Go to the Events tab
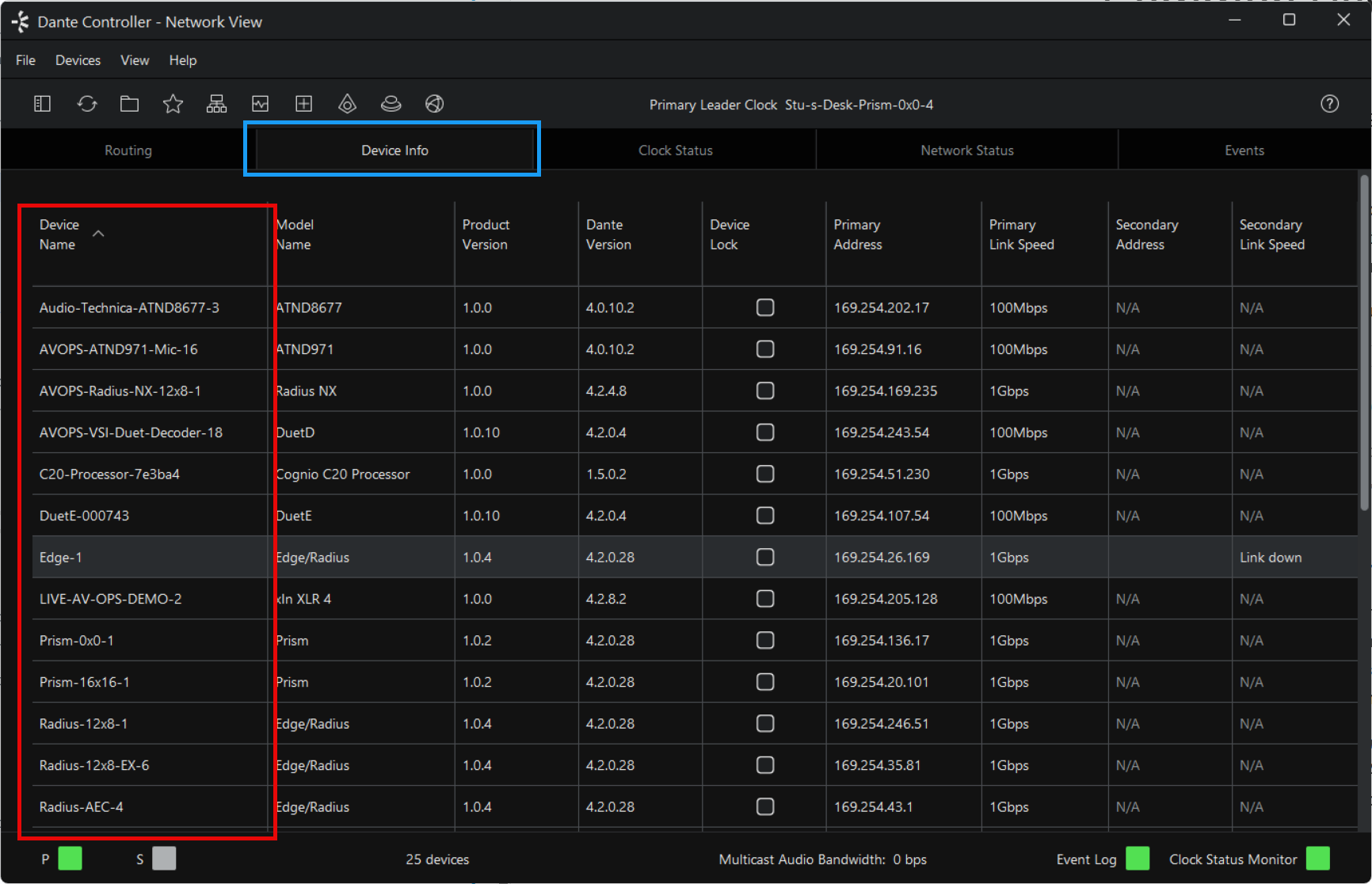The height and width of the screenshot is (884, 1372). tap(1244, 151)
